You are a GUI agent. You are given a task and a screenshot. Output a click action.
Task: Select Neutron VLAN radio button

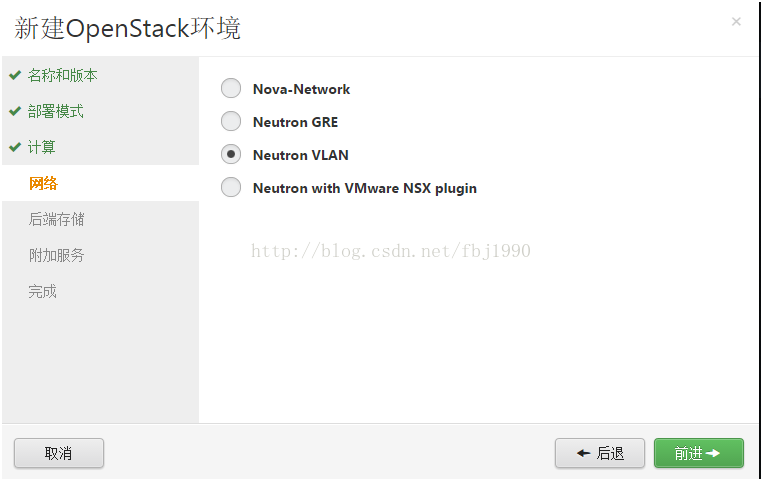pos(231,155)
